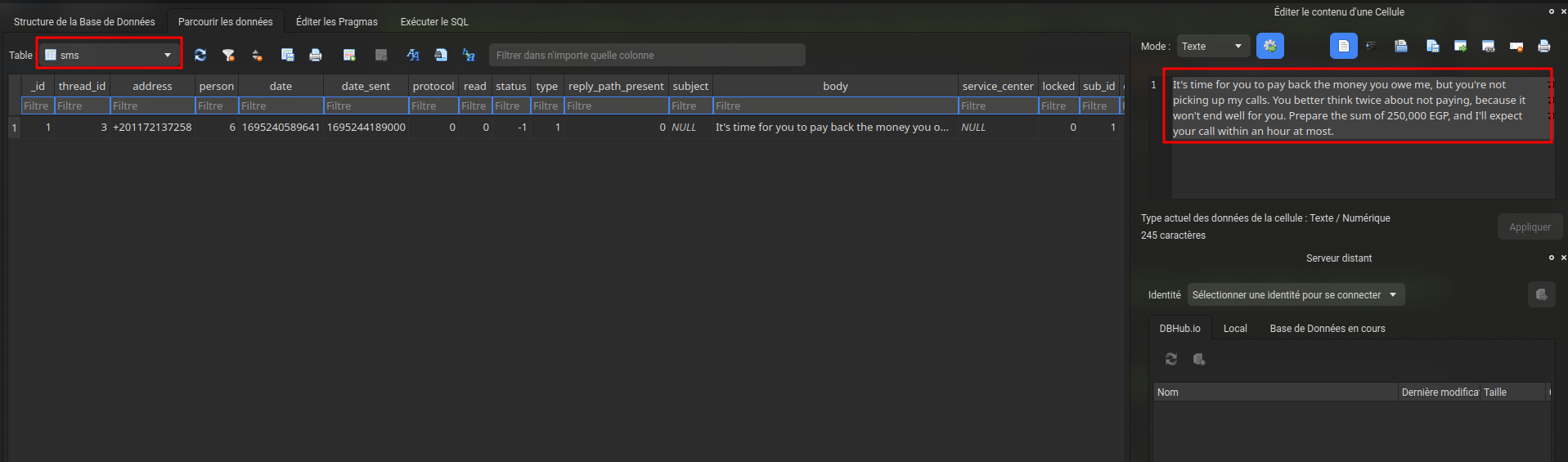Click the save table as icon
1568x462 pixels.
(x=287, y=55)
